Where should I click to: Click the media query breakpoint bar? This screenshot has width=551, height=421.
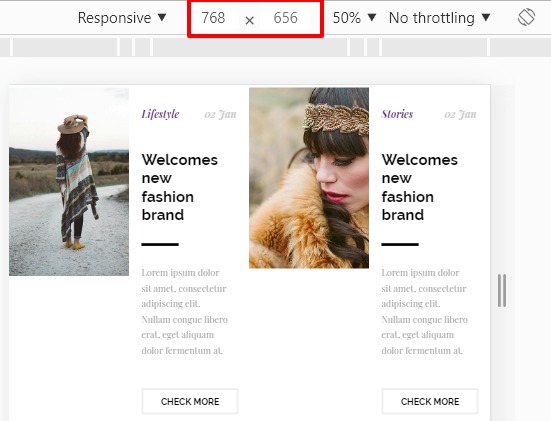pyautogui.click(x=276, y=47)
